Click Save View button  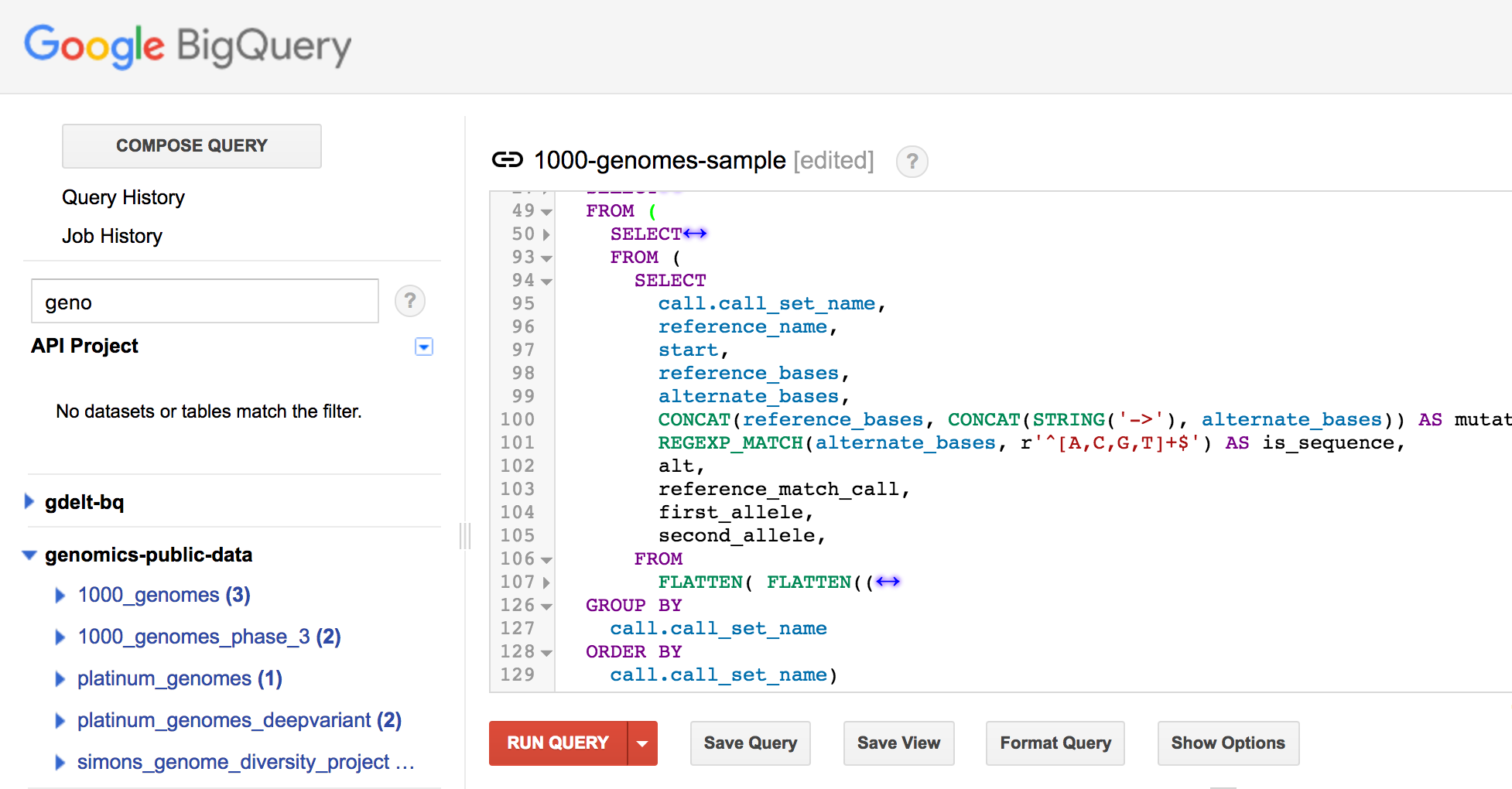pyautogui.click(x=899, y=743)
